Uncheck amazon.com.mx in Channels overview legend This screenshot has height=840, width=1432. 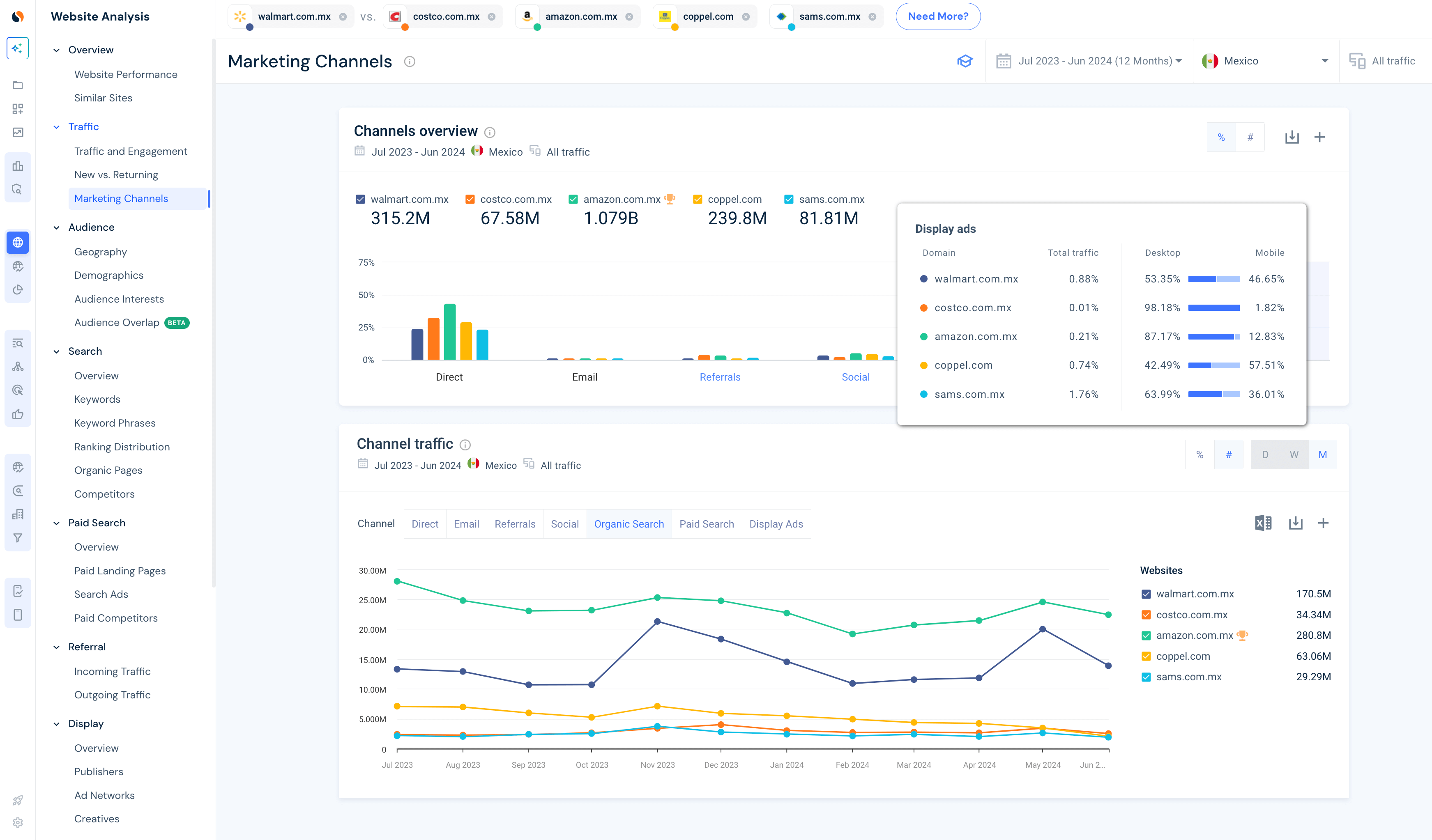pos(573,200)
